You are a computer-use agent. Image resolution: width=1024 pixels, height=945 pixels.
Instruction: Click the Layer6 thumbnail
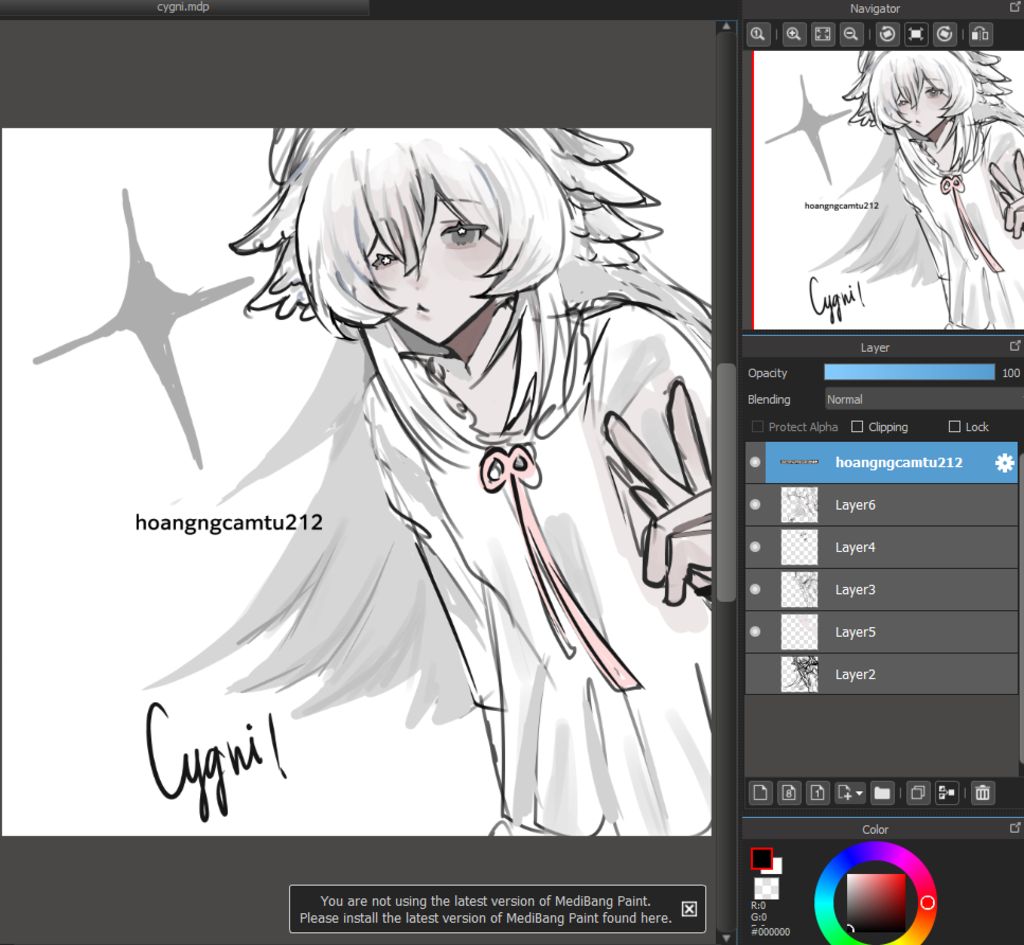(799, 505)
